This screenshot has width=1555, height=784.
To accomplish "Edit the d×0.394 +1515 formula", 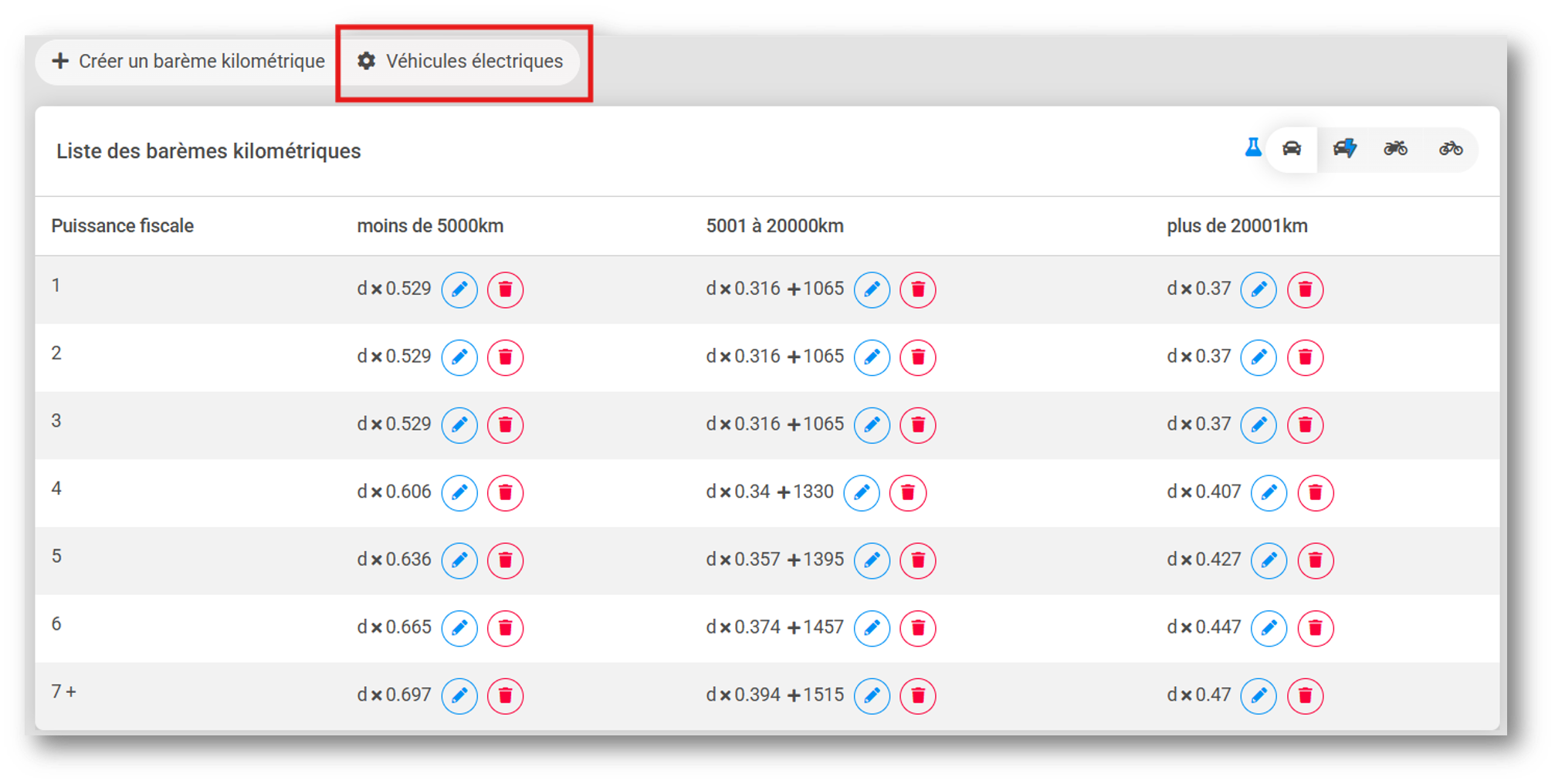I will (x=872, y=696).
